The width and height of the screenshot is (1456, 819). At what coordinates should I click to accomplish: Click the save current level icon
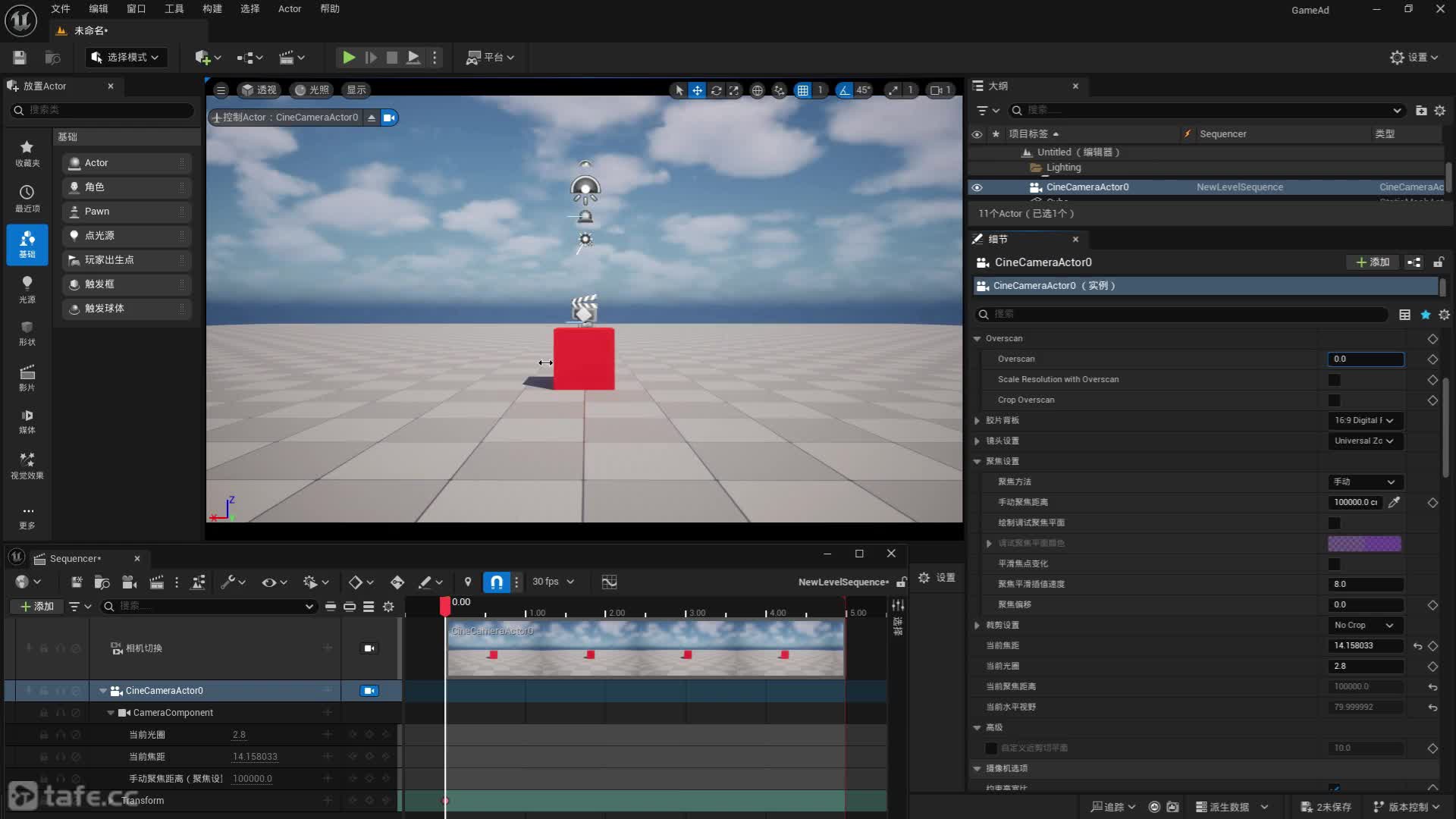point(20,57)
